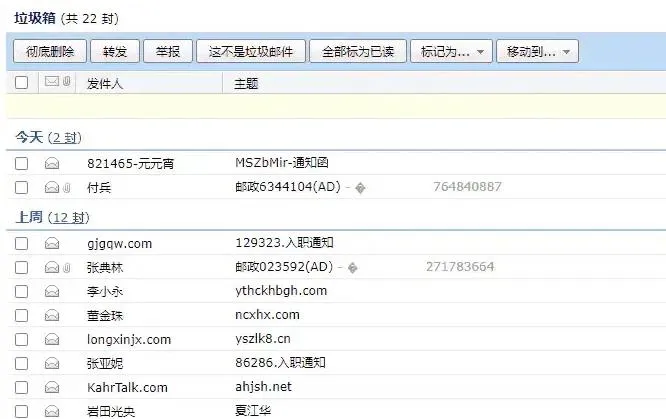Check the box for longxinjx.com email
Viewport: 666px width, 419px height.
tap(21, 339)
